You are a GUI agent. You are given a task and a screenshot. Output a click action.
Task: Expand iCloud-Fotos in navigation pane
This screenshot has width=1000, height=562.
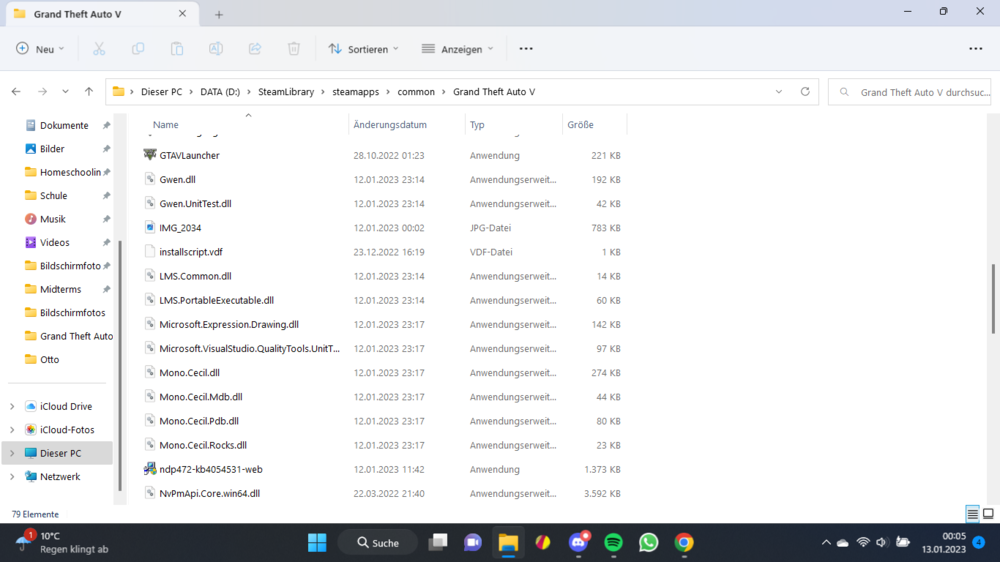12,430
